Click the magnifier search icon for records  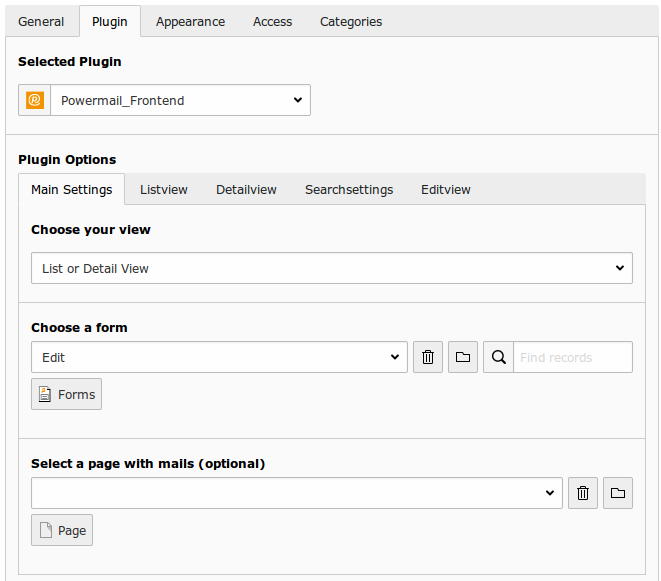point(498,357)
